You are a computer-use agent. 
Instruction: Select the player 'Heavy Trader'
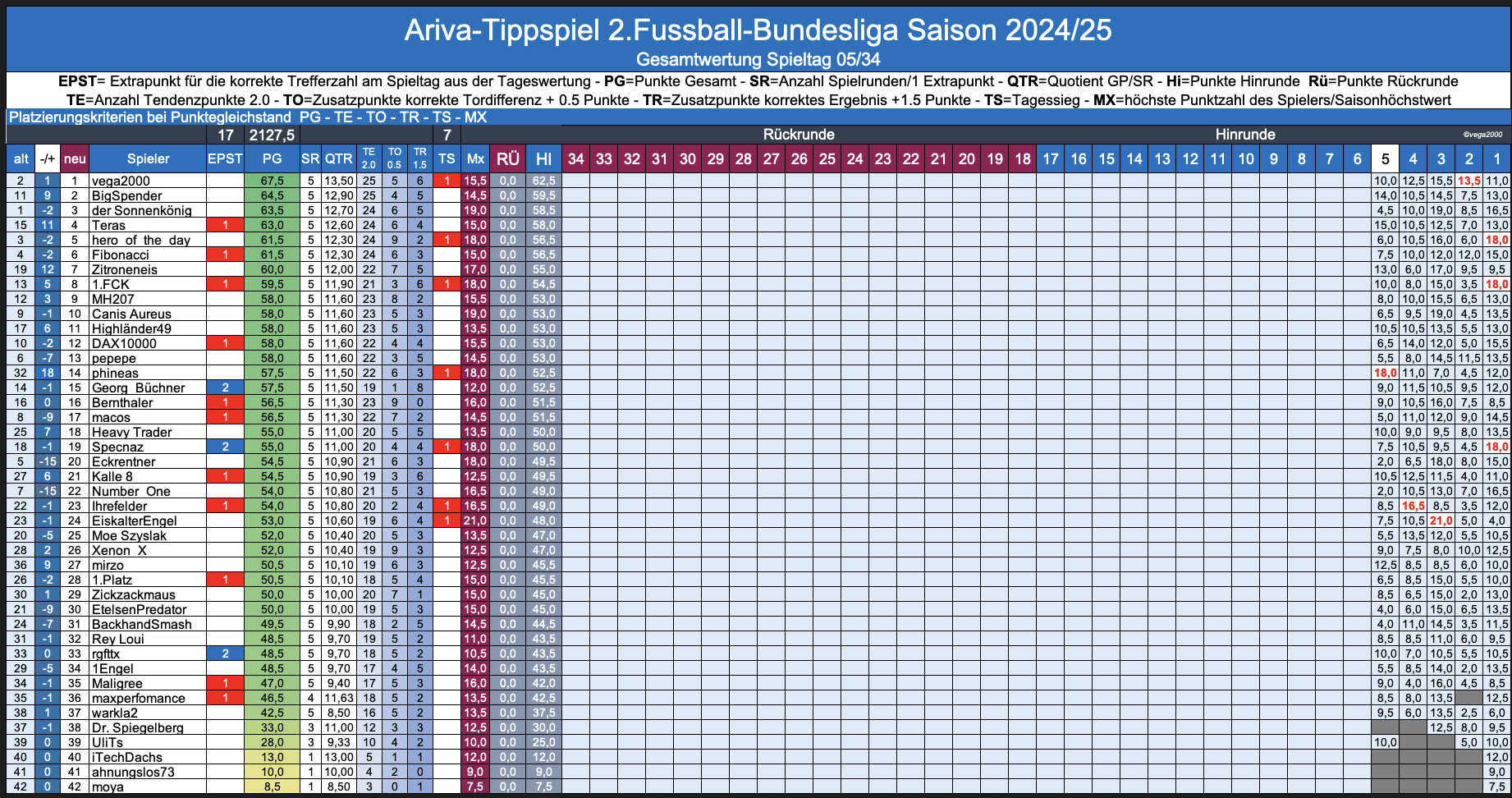132,432
